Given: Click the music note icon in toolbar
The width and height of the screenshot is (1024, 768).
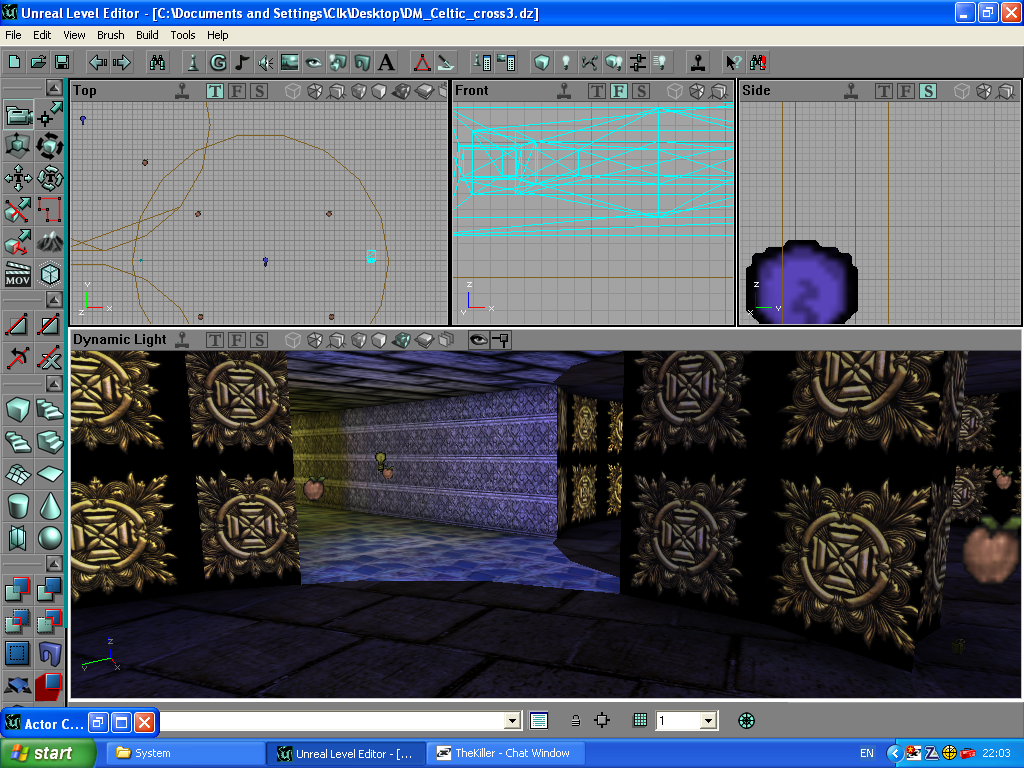Looking at the screenshot, I should pos(242,62).
